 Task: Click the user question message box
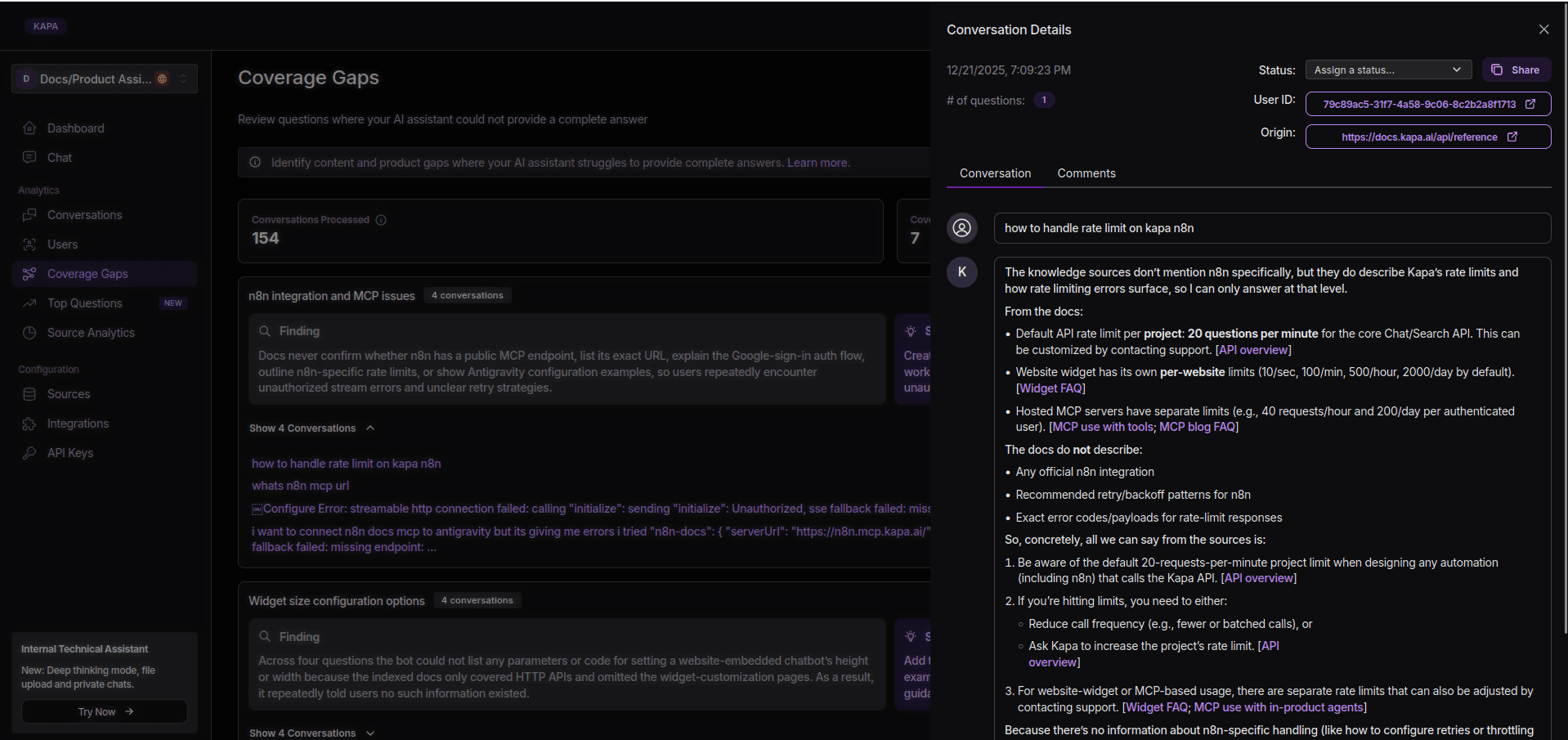[x=1272, y=228]
